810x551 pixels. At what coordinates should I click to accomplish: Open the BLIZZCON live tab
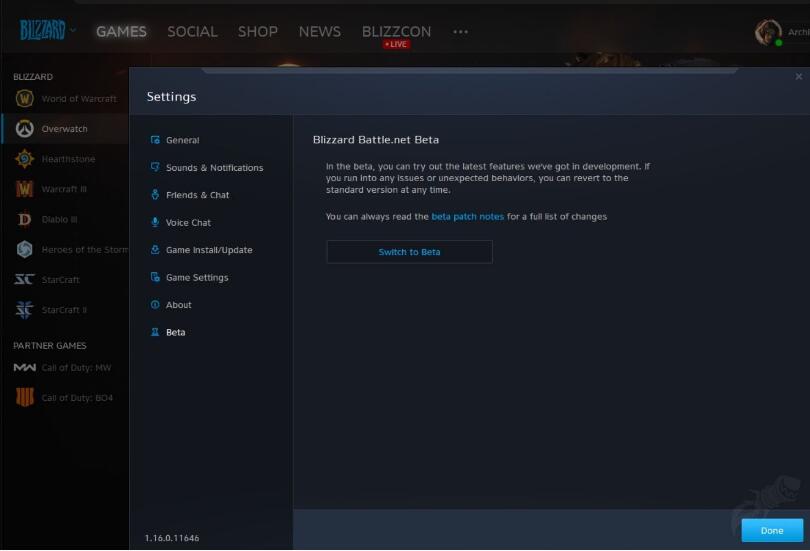point(396,32)
